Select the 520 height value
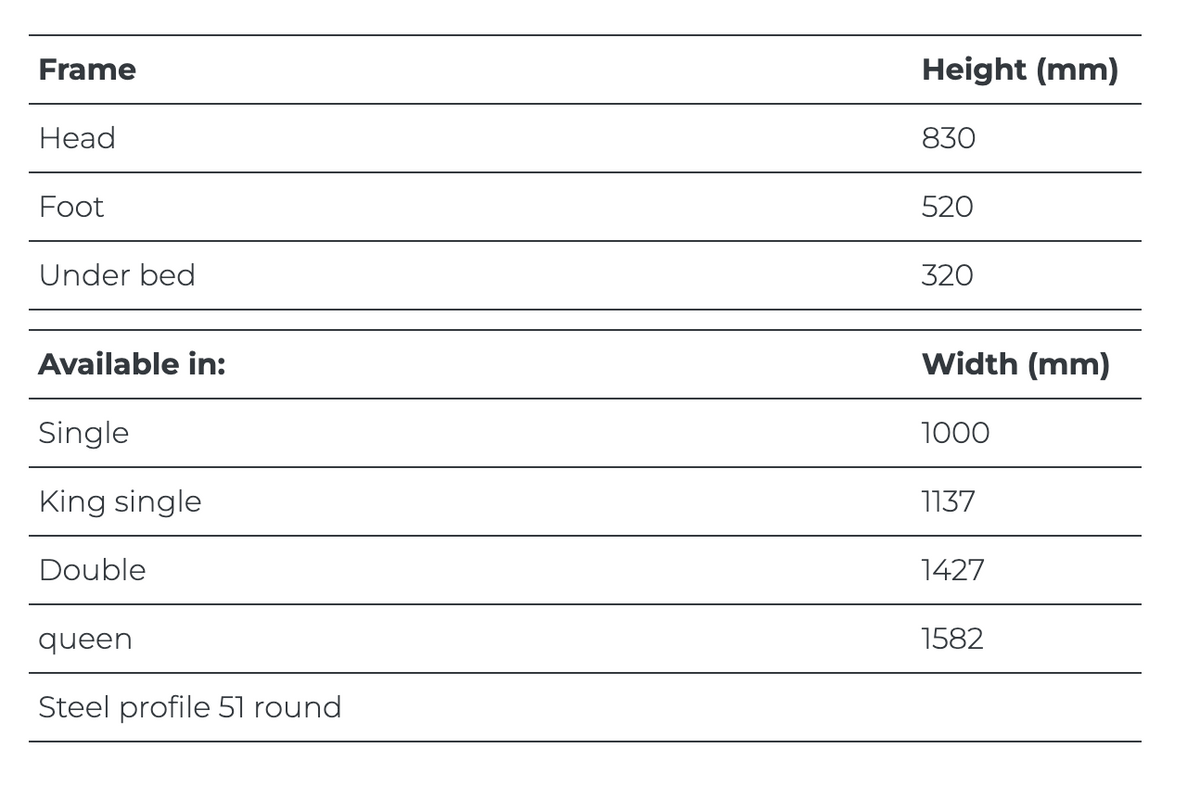Image resolution: width=1200 pixels, height=786 pixels. (947, 207)
